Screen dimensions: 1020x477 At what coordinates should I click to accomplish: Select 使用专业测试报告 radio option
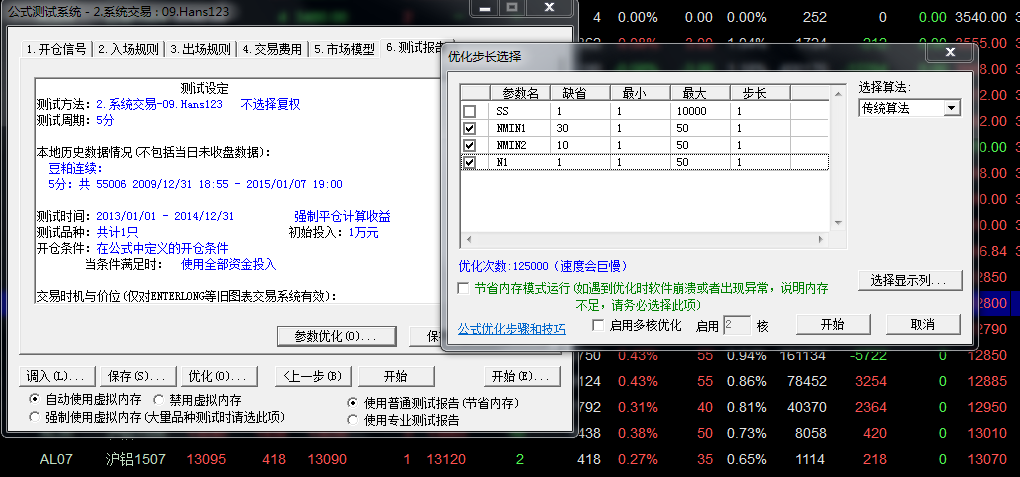(352, 420)
